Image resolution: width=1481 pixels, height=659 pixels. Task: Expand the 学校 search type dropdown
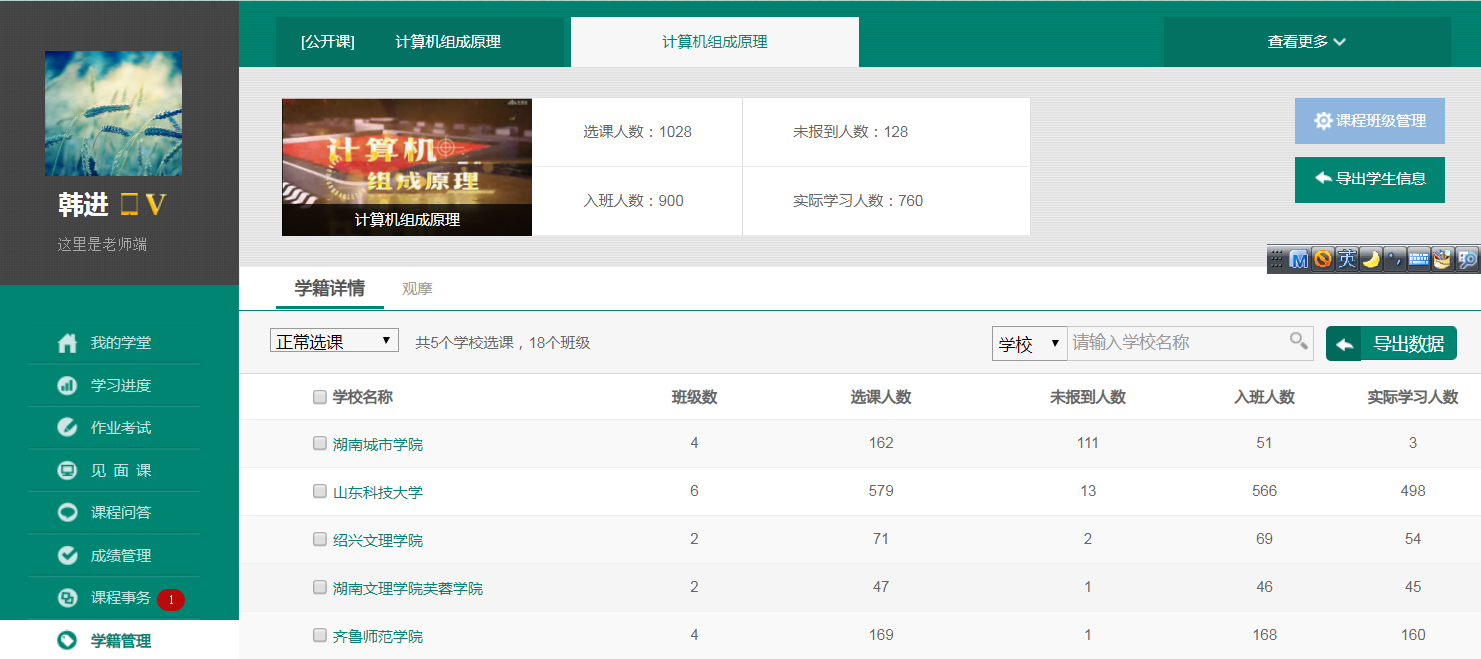(x=1029, y=344)
